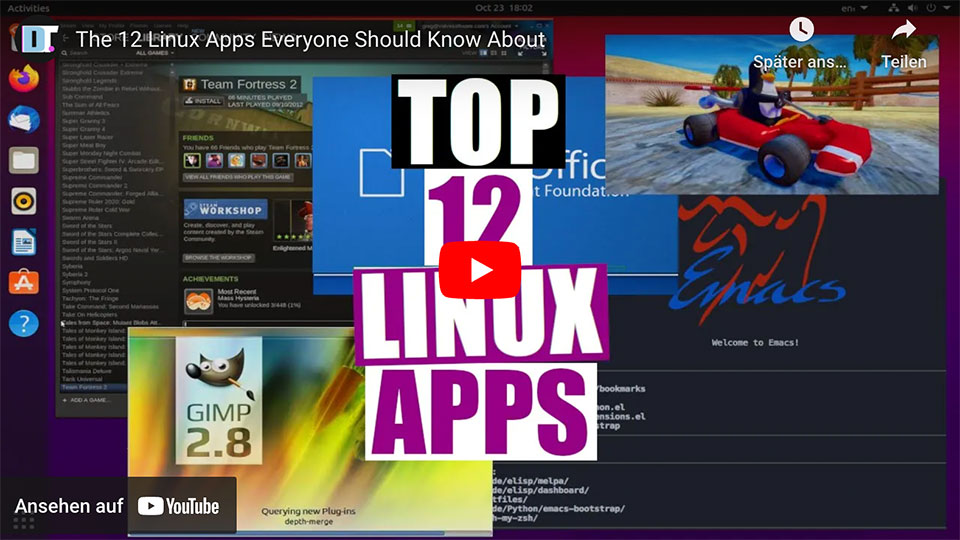Open Firefox from the Ubuntu dock
Screen dimensions: 960x540
tap(24, 79)
